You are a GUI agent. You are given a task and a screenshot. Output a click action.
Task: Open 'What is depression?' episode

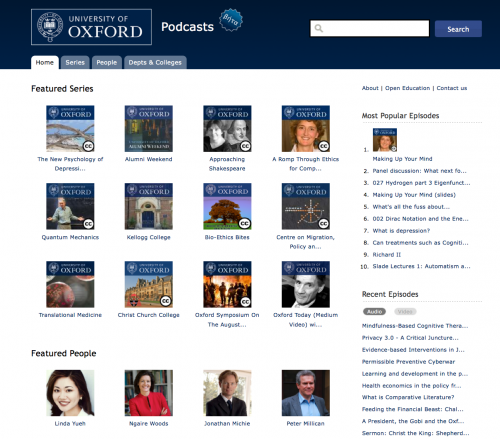pos(401,231)
